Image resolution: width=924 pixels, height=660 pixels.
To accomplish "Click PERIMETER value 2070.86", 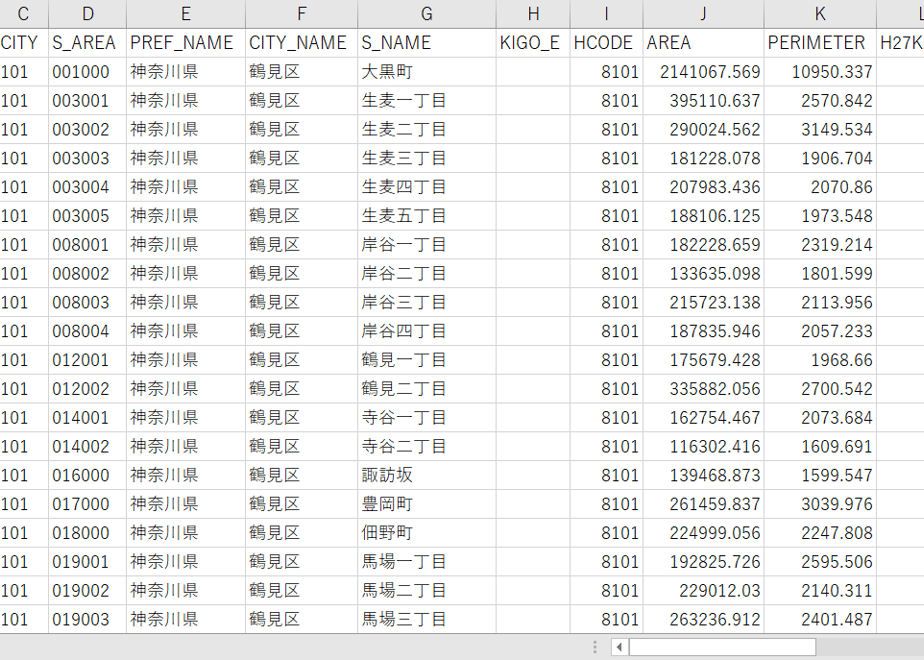I will (820, 187).
